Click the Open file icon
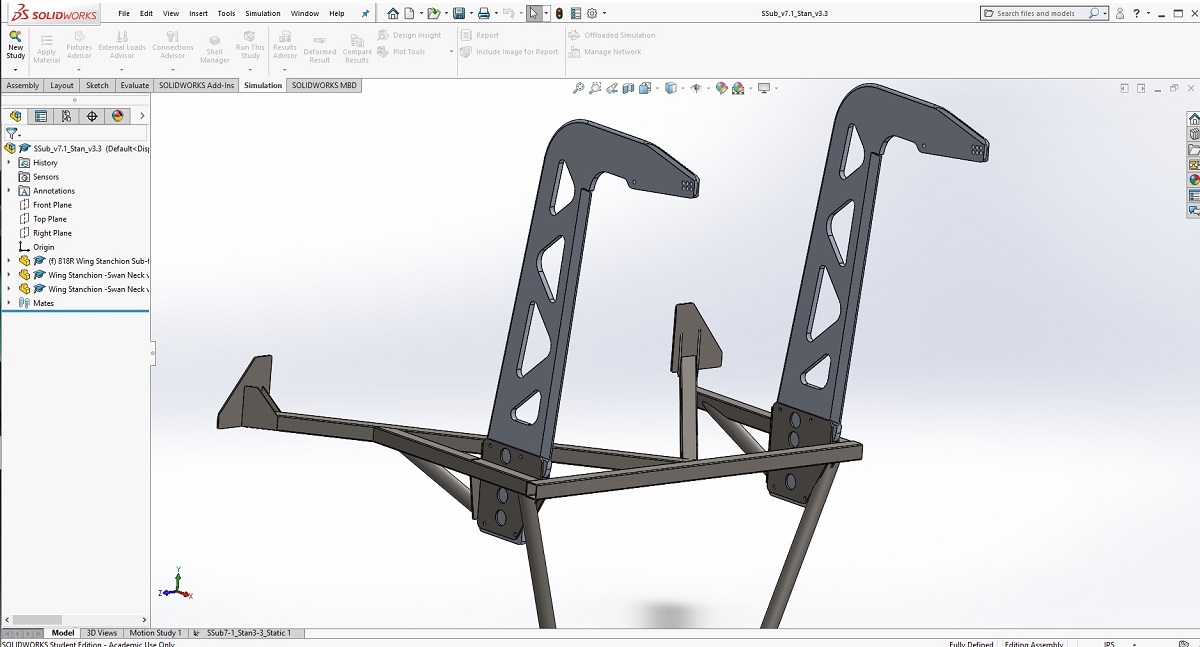This screenshot has width=1200, height=647. [x=433, y=13]
